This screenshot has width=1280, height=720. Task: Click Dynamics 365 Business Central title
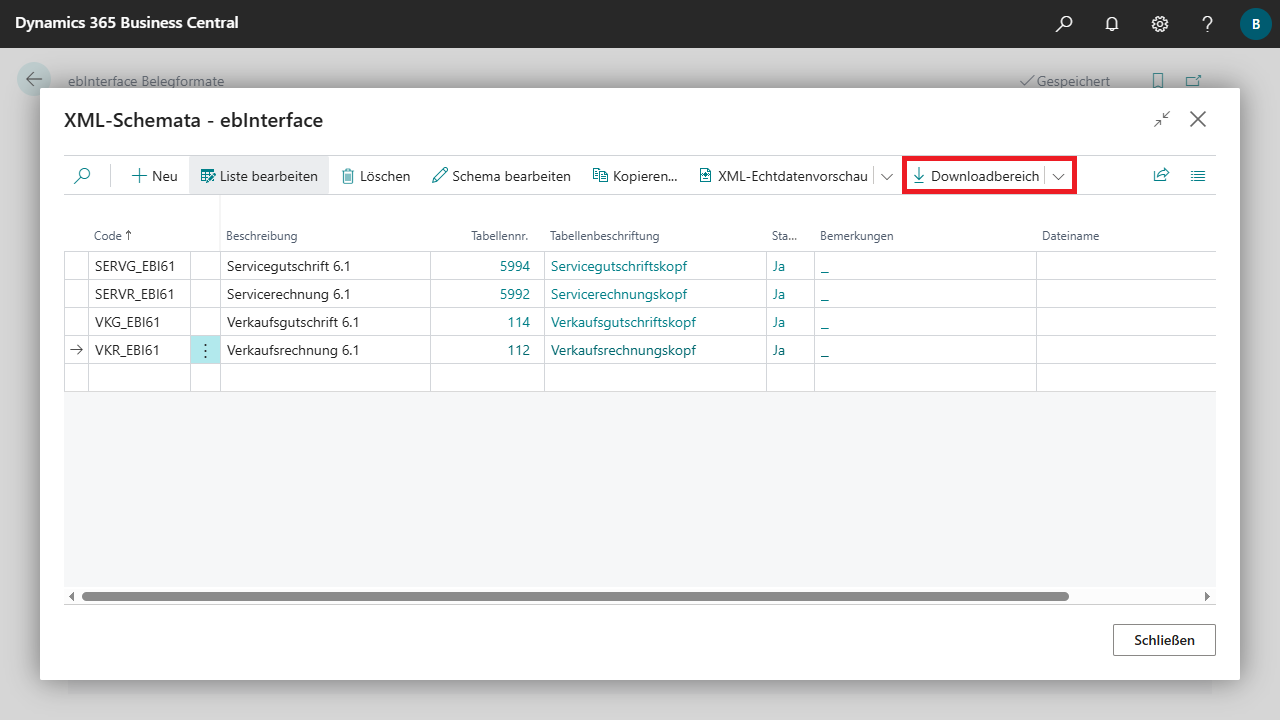click(x=127, y=22)
